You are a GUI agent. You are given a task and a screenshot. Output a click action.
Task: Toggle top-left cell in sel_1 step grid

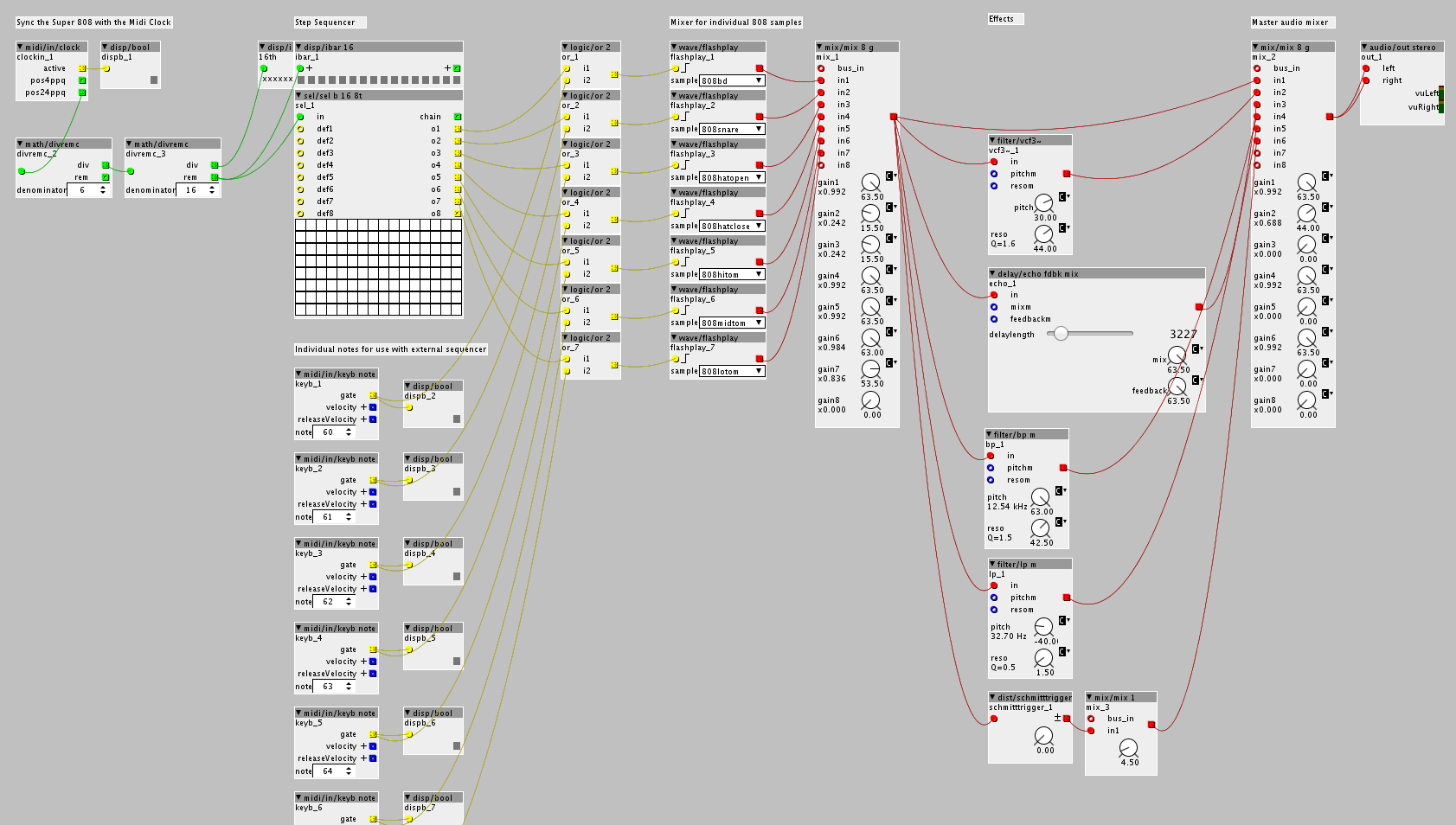click(x=301, y=225)
